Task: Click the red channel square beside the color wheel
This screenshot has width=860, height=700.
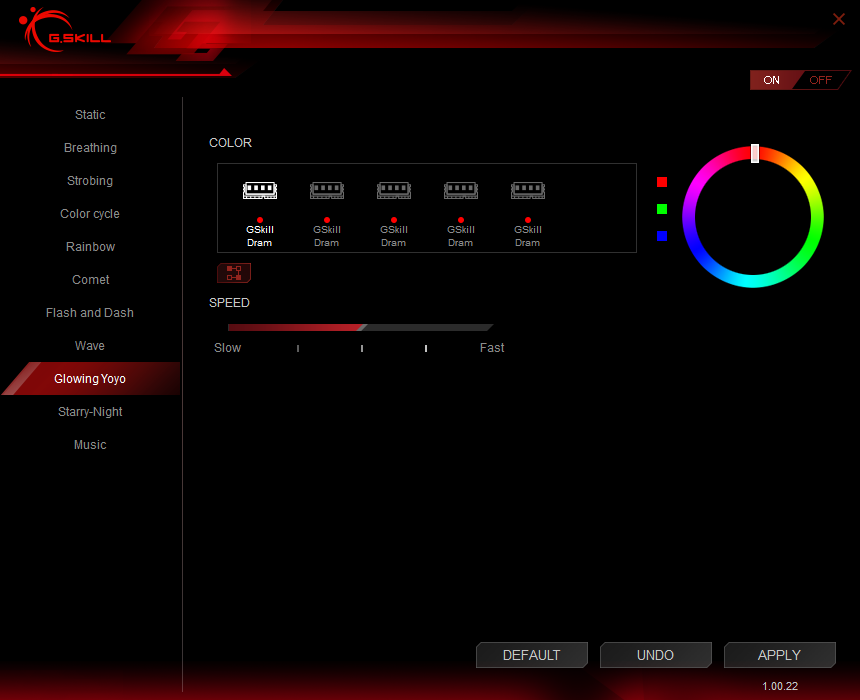Action: tap(662, 182)
